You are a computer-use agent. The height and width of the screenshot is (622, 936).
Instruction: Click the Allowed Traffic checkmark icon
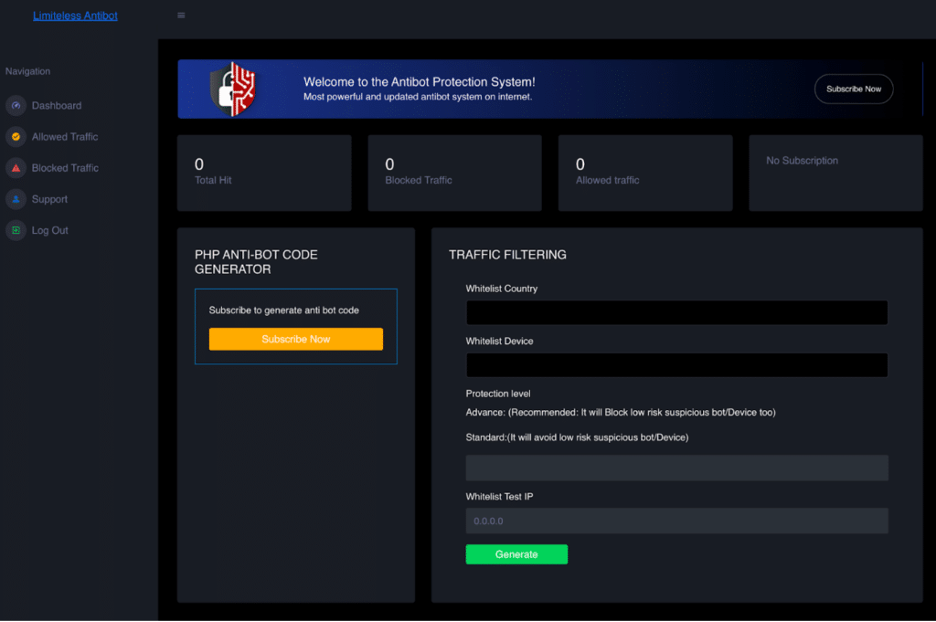[x=15, y=137]
